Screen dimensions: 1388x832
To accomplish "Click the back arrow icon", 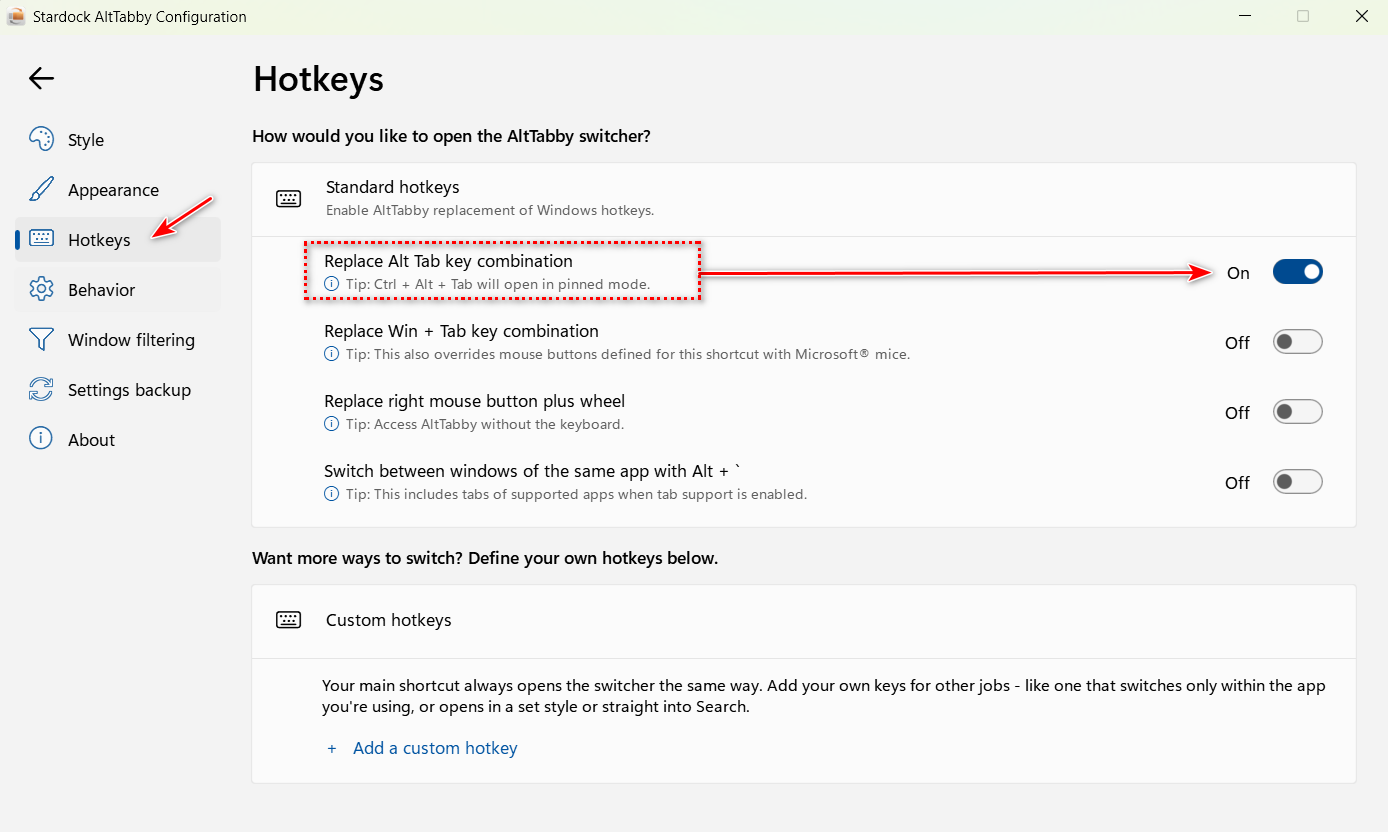I will (x=41, y=78).
